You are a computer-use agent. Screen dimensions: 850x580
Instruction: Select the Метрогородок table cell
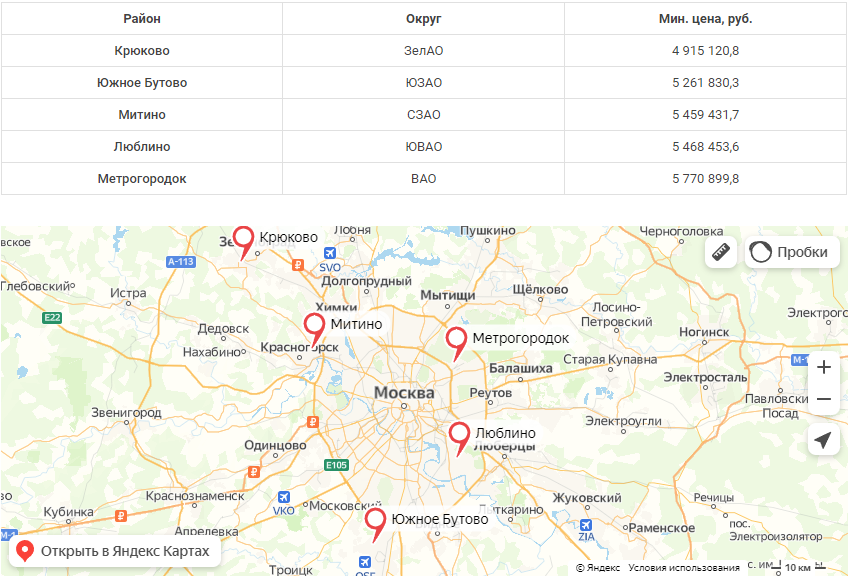point(142,179)
